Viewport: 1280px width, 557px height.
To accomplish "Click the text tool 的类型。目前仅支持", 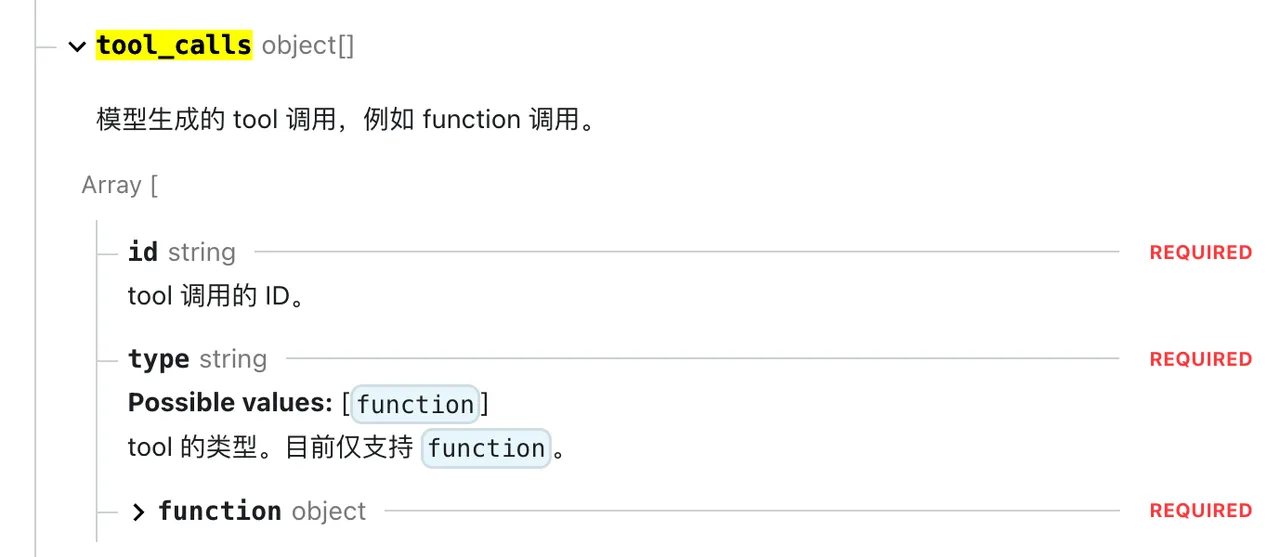I will (270, 447).
